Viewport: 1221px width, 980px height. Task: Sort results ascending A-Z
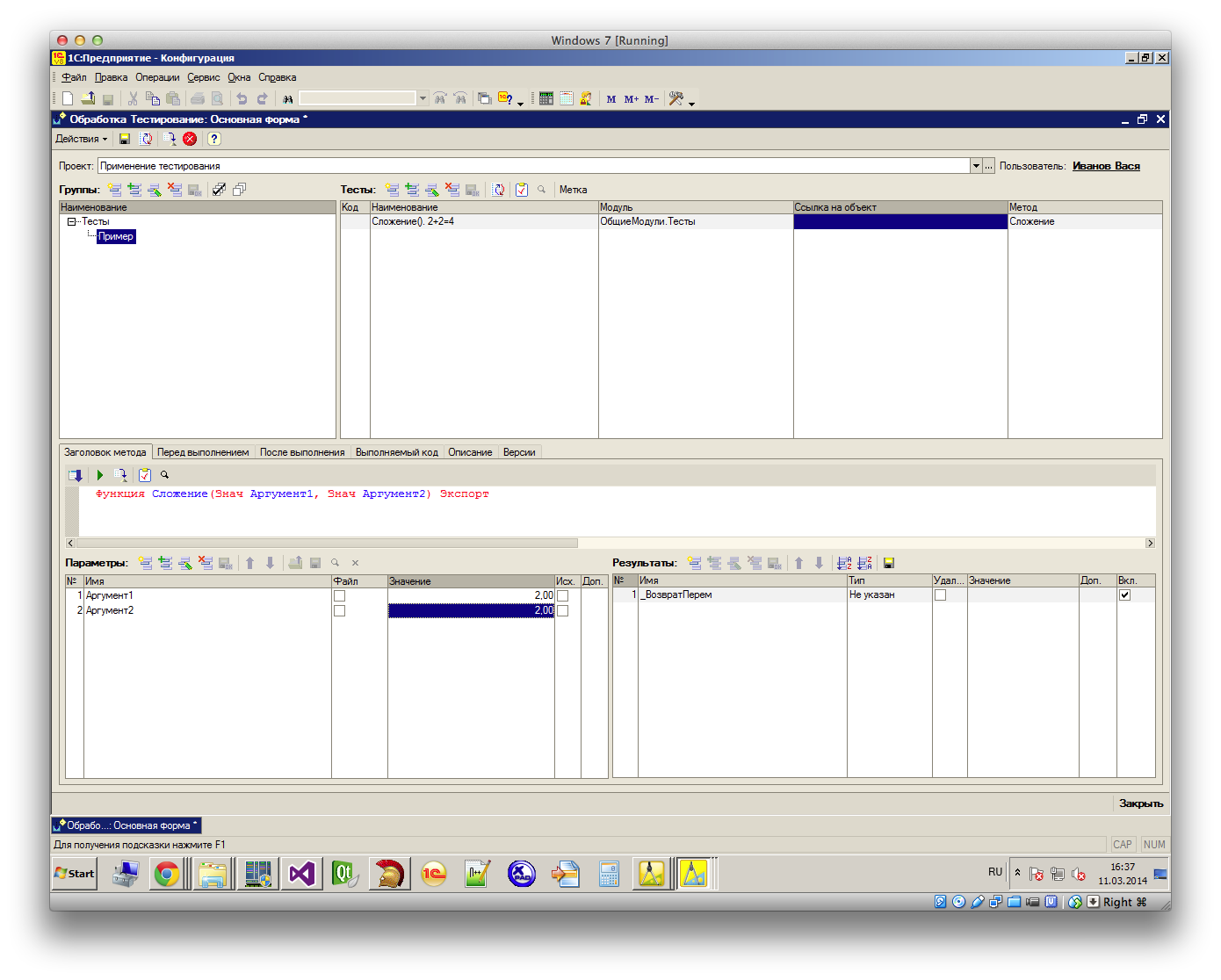coord(844,563)
